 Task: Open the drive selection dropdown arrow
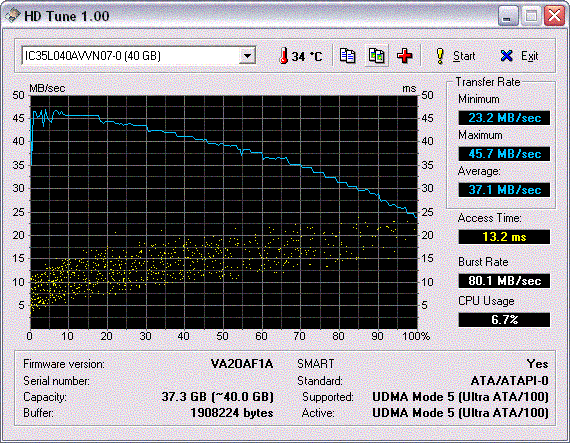(247, 56)
